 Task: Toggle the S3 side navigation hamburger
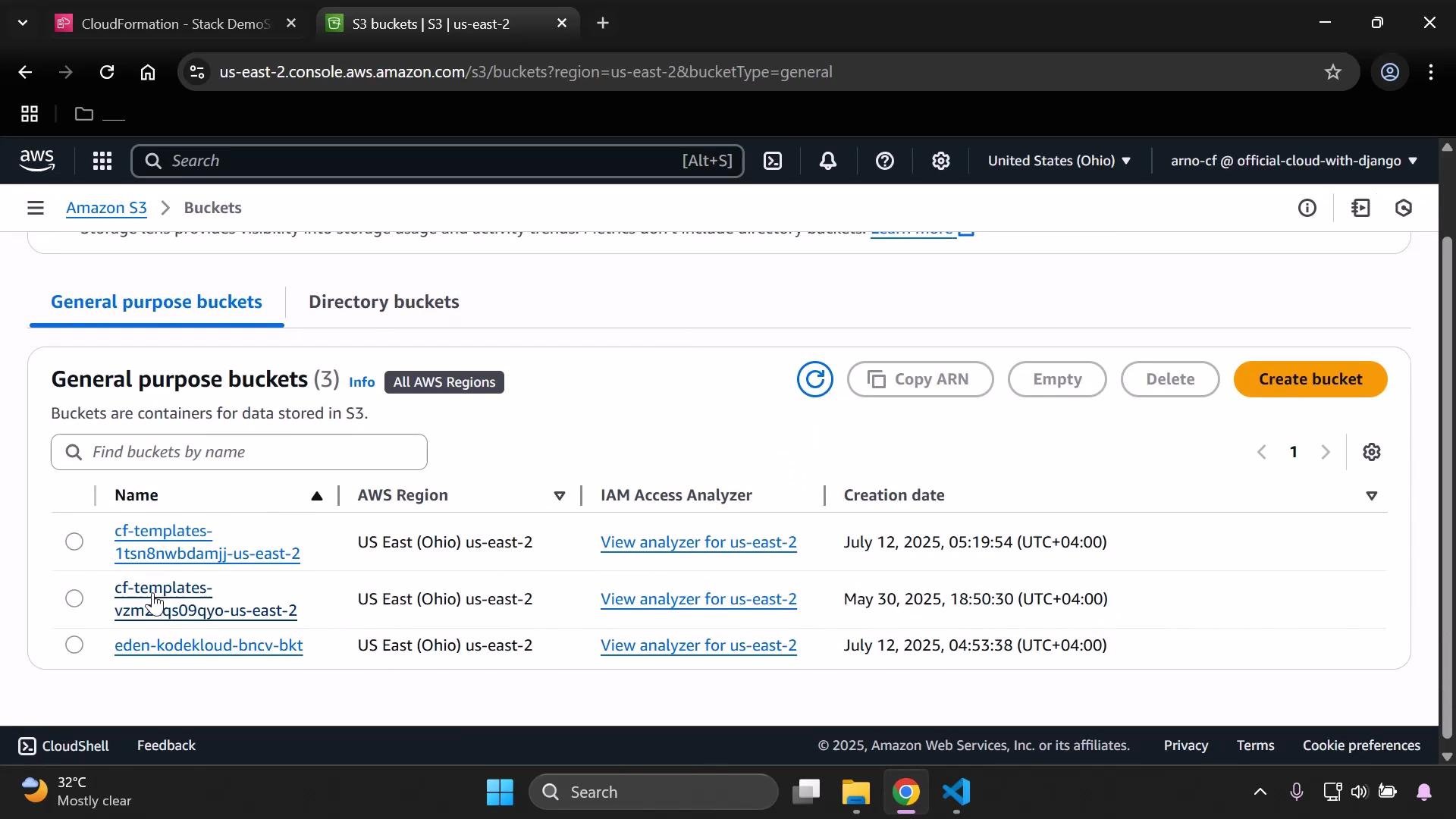tap(35, 208)
